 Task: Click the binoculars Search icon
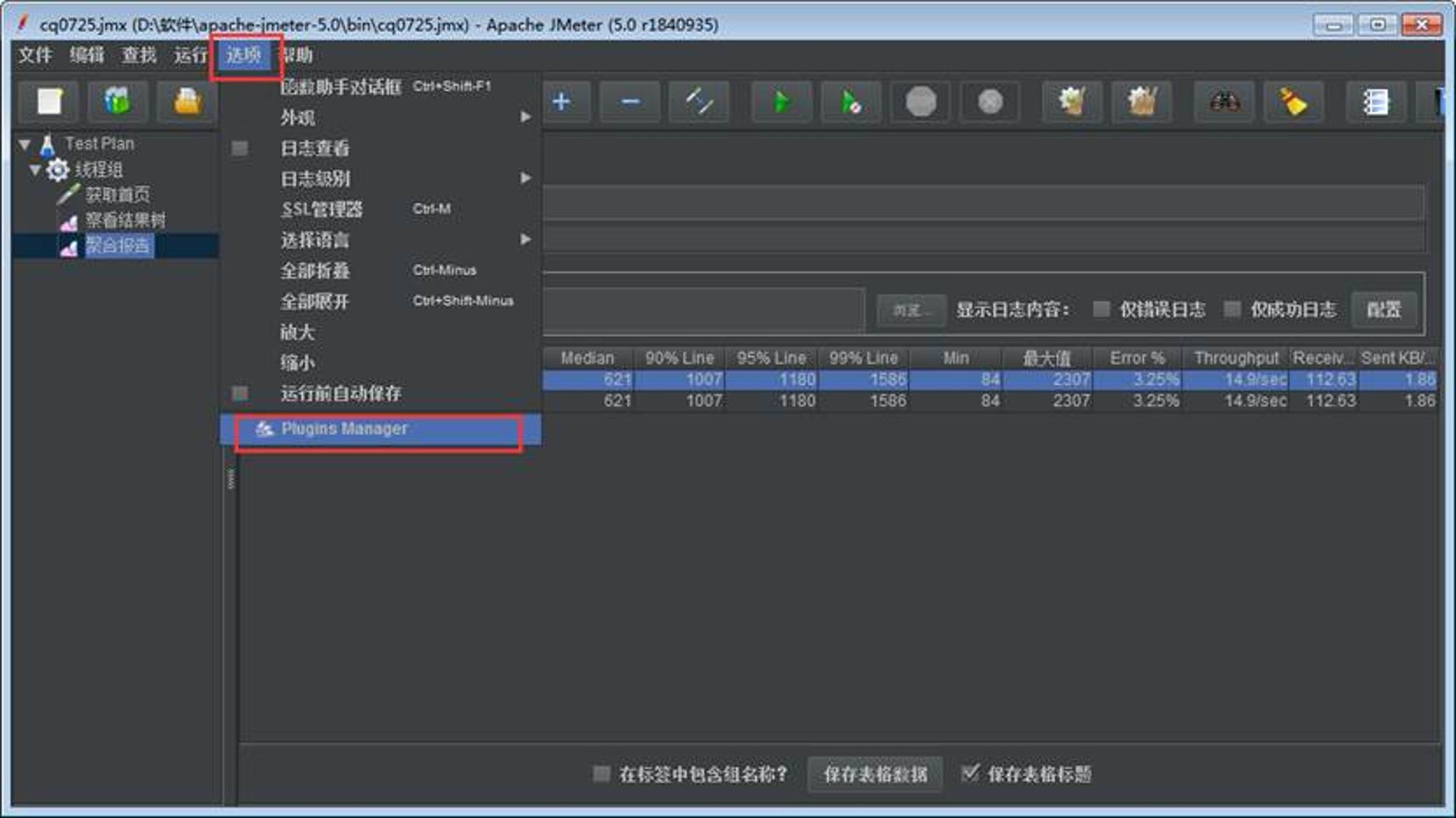(x=1224, y=102)
